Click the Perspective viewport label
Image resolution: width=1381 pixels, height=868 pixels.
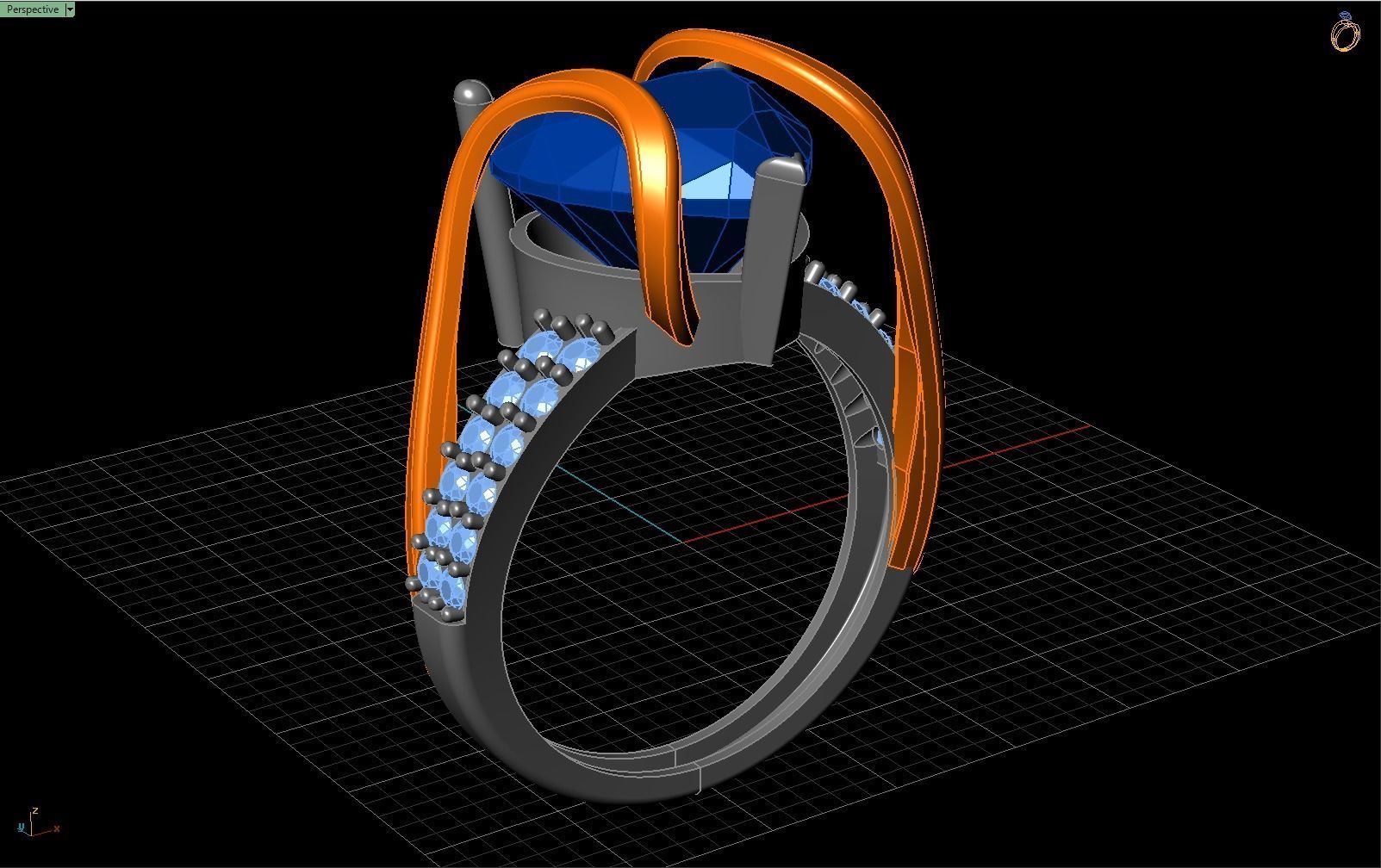33,9
